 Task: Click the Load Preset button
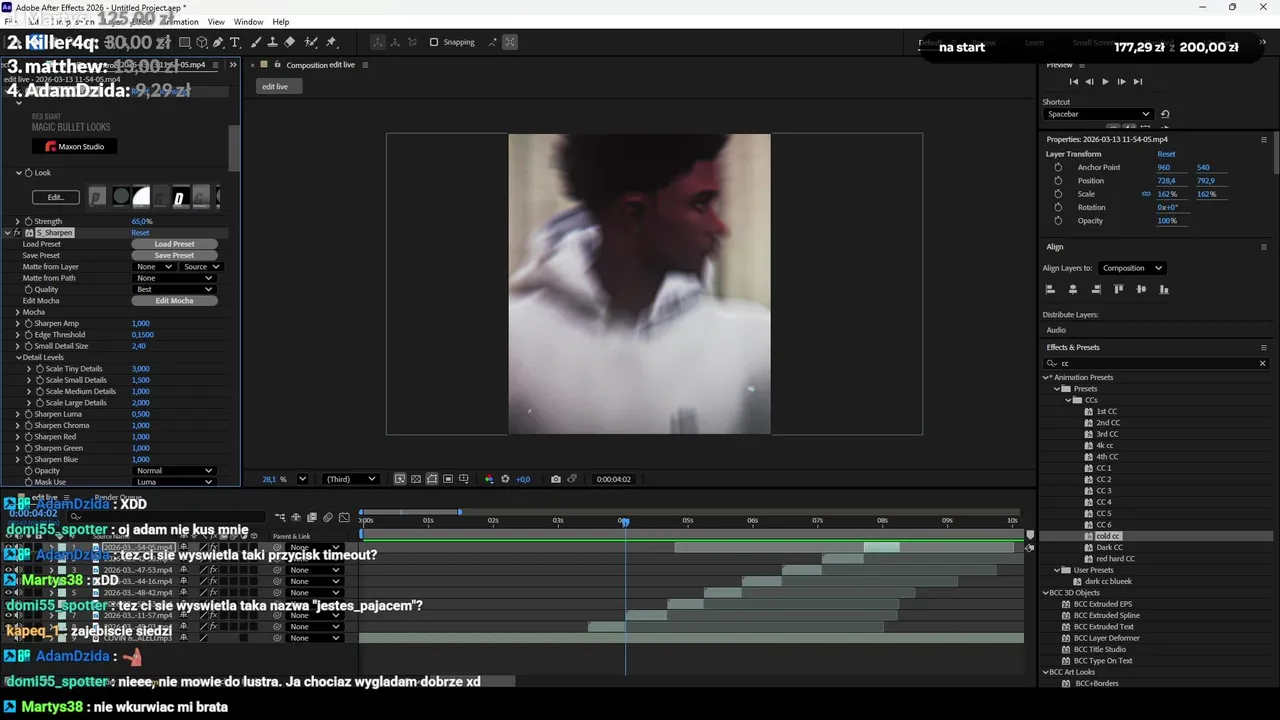pyautogui.click(x=174, y=244)
